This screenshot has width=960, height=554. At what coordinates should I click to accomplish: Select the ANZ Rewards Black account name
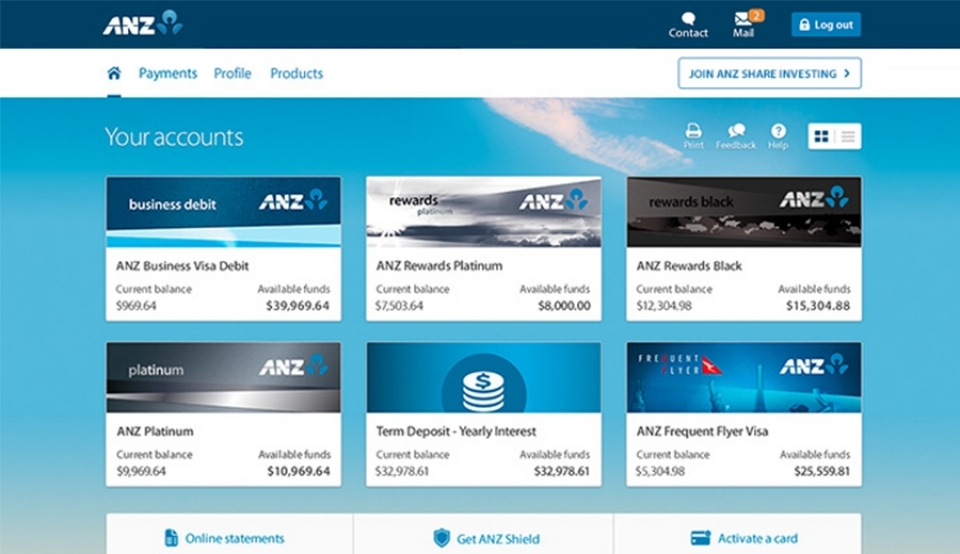pos(689,266)
